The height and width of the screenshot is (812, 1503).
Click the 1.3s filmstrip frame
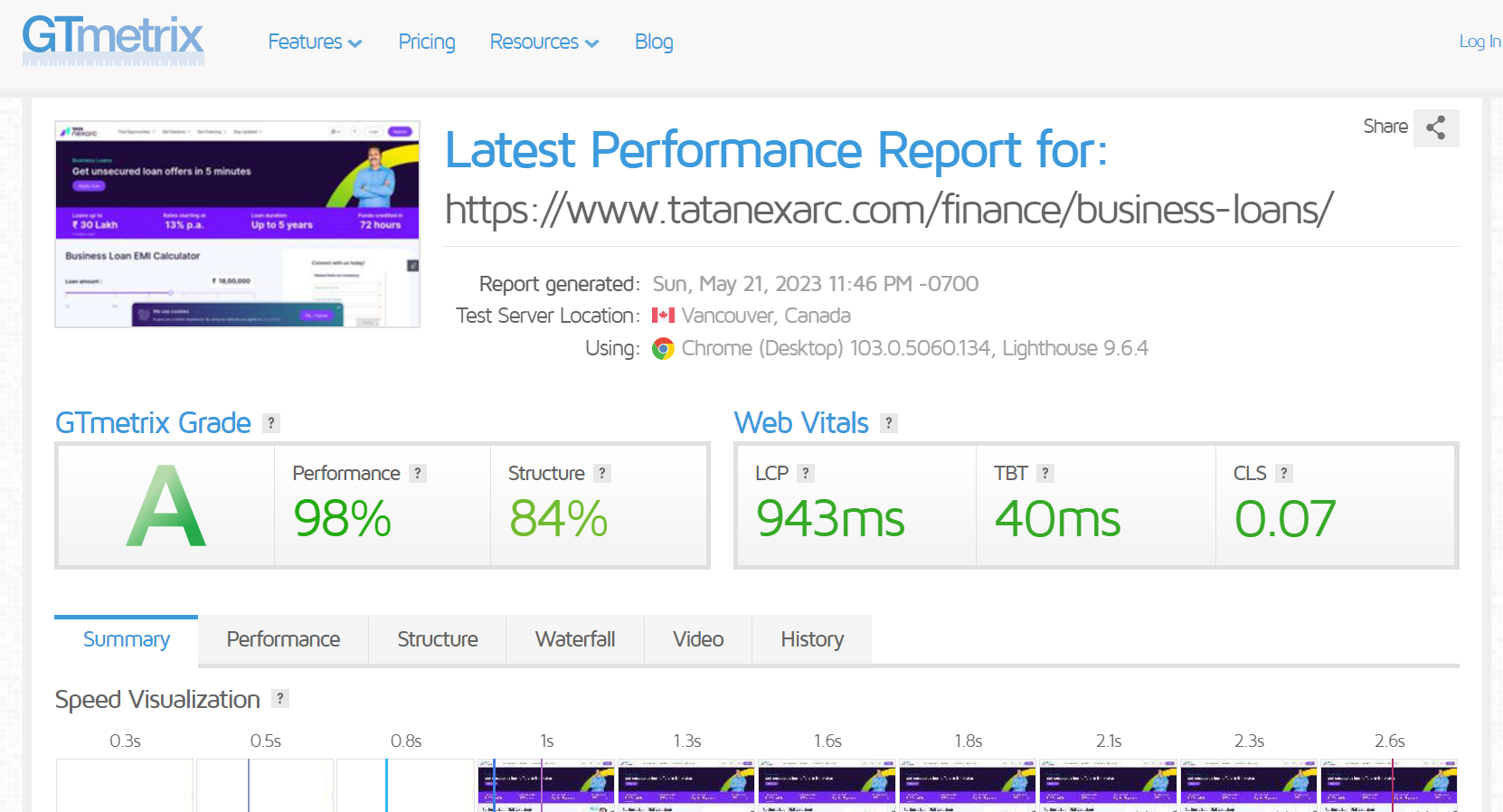click(686, 785)
